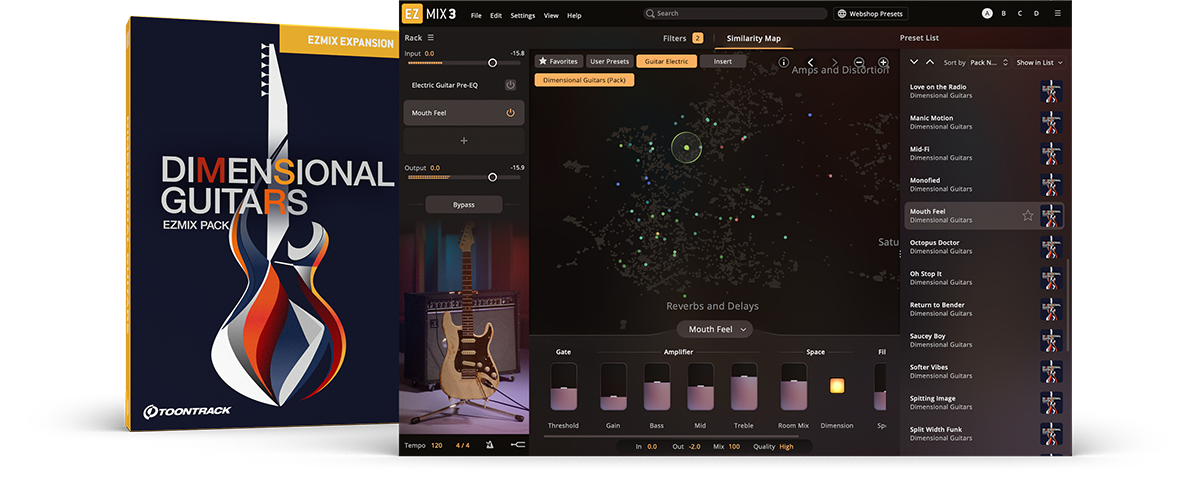This screenshot has width=1200, height=488.
Task: Toggle the Insert filter tag
Action: click(x=723, y=61)
